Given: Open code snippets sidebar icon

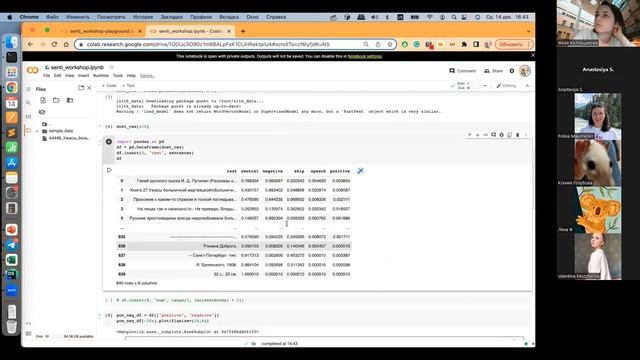Looking at the screenshot, I should click(28, 323).
